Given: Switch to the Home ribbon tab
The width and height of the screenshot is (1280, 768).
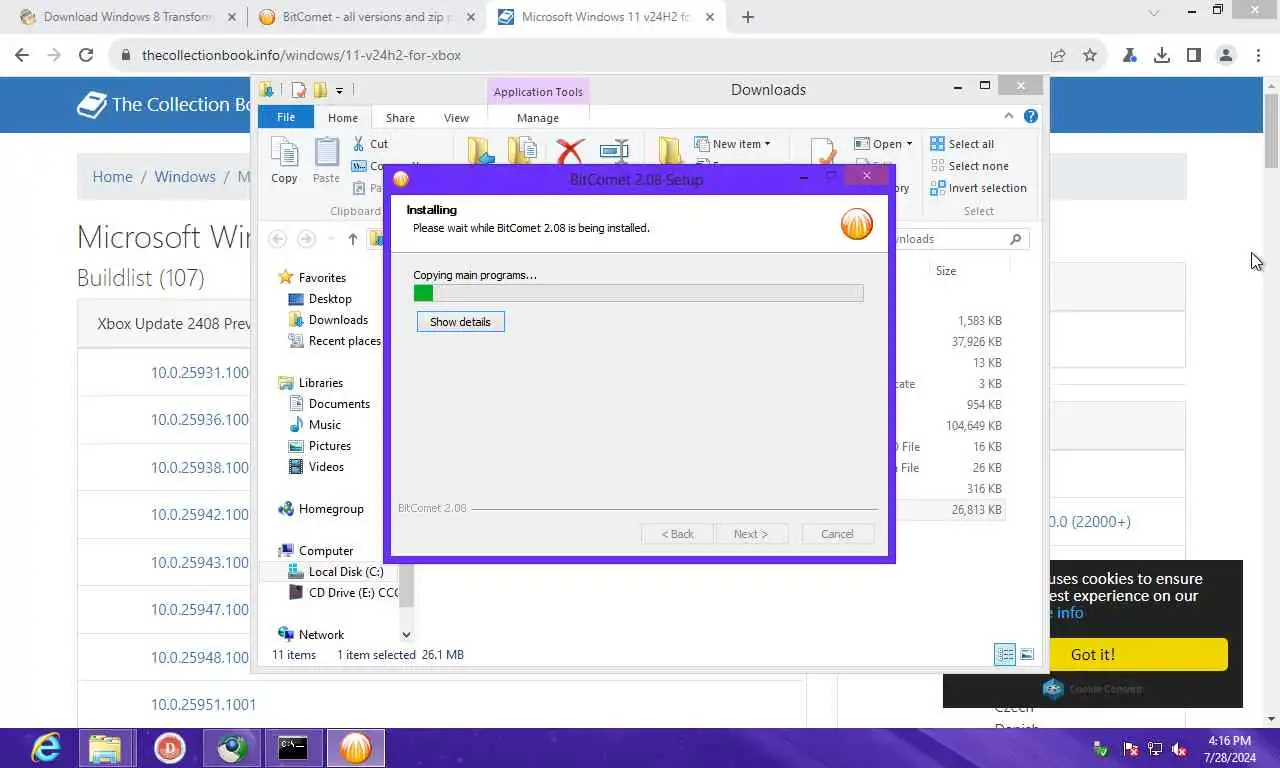Looking at the screenshot, I should pos(343,118).
